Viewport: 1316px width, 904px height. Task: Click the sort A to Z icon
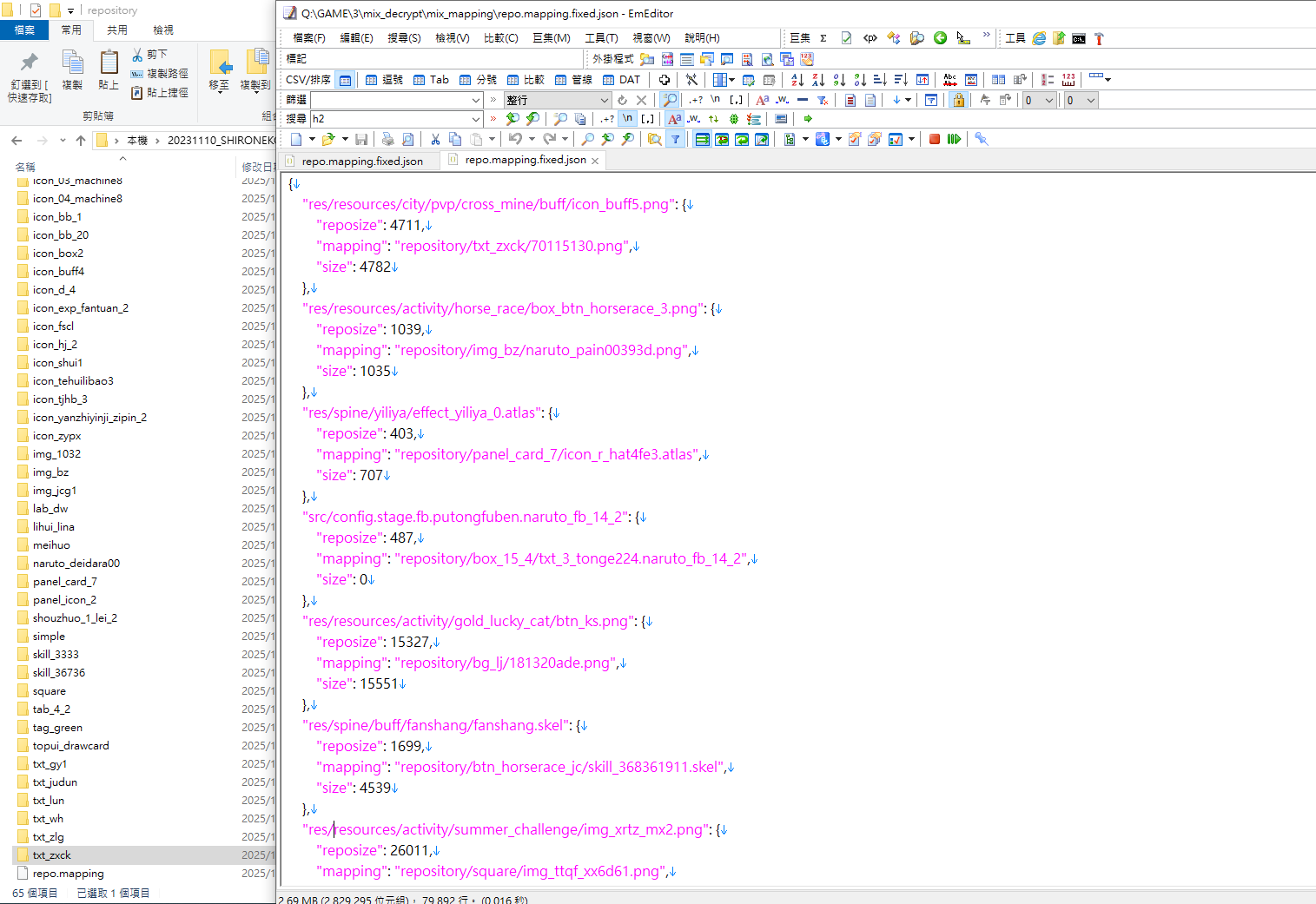click(x=797, y=80)
